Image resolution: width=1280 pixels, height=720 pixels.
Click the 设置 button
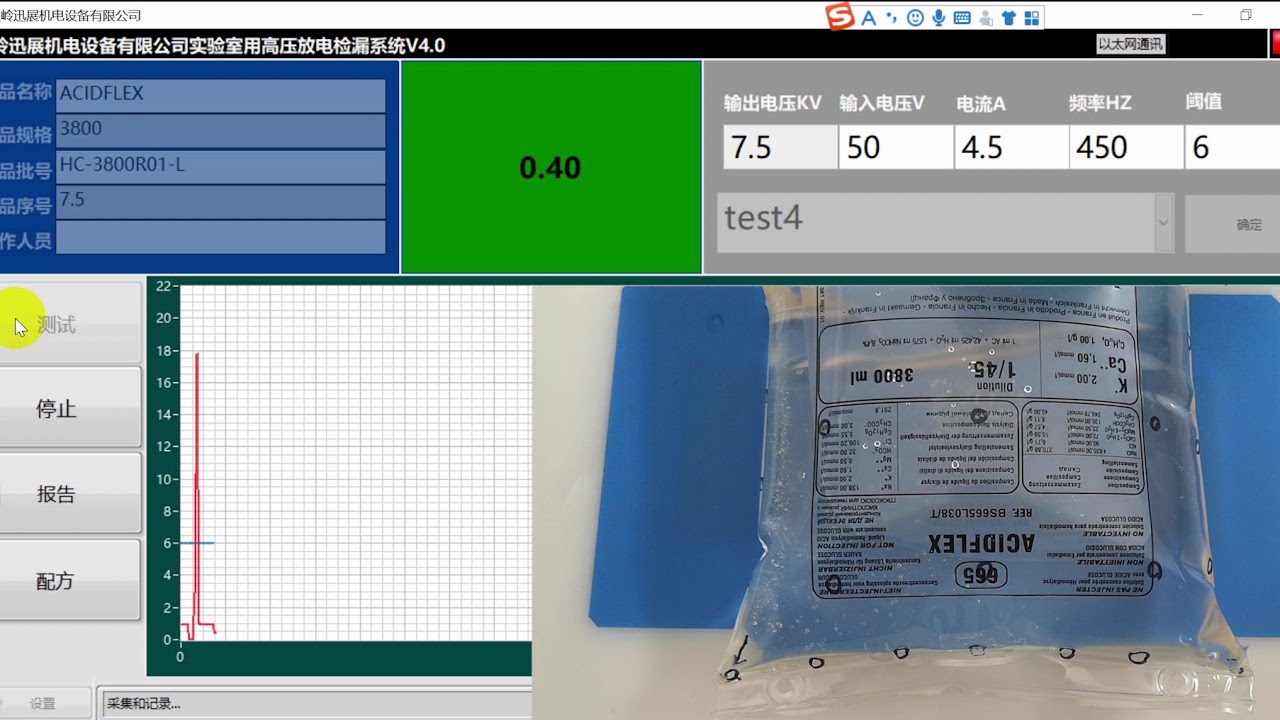[x=44, y=703]
